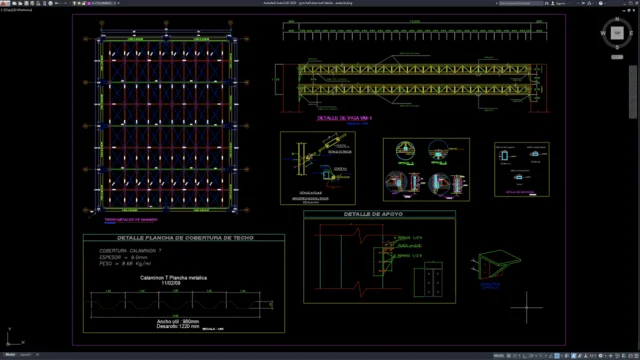Click the N compass letter on ViewCube
Viewport: 640px width, 360px height.
(x=617, y=19)
